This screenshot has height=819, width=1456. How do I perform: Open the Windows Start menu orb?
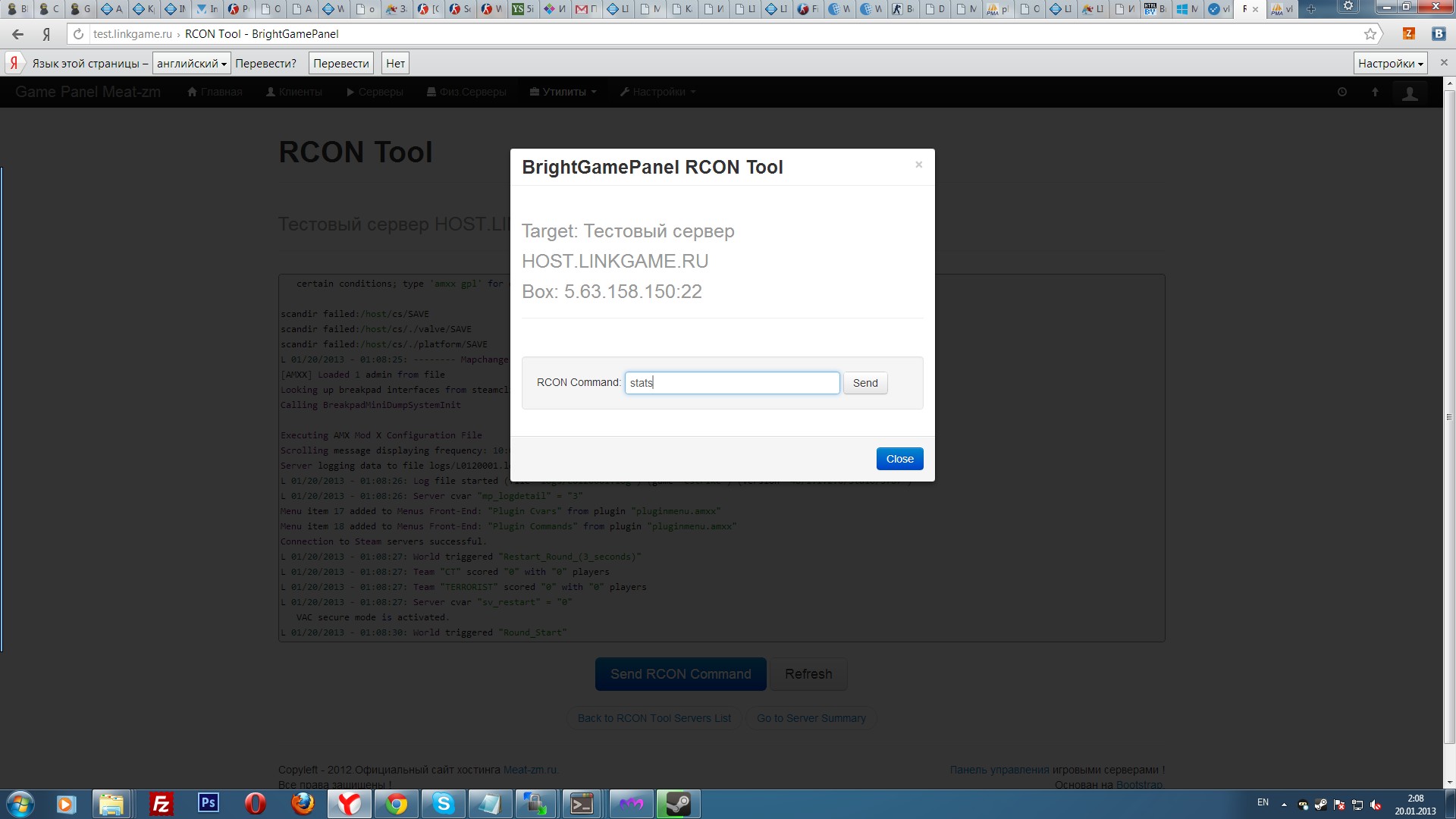20,804
